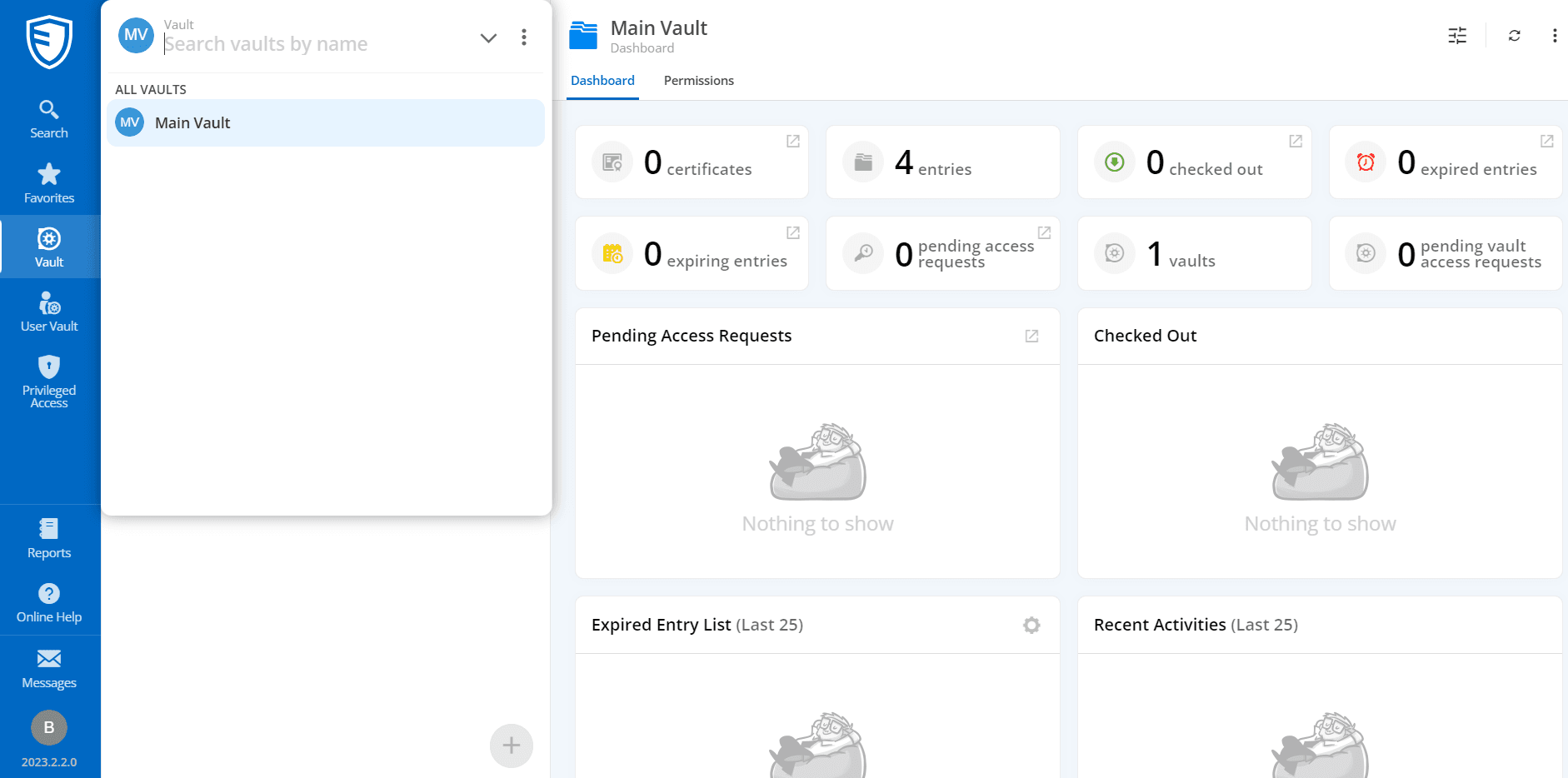Collapse the vault selector dropdown chevron
This screenshot has width=1568, height=778.
click(488, 37)
